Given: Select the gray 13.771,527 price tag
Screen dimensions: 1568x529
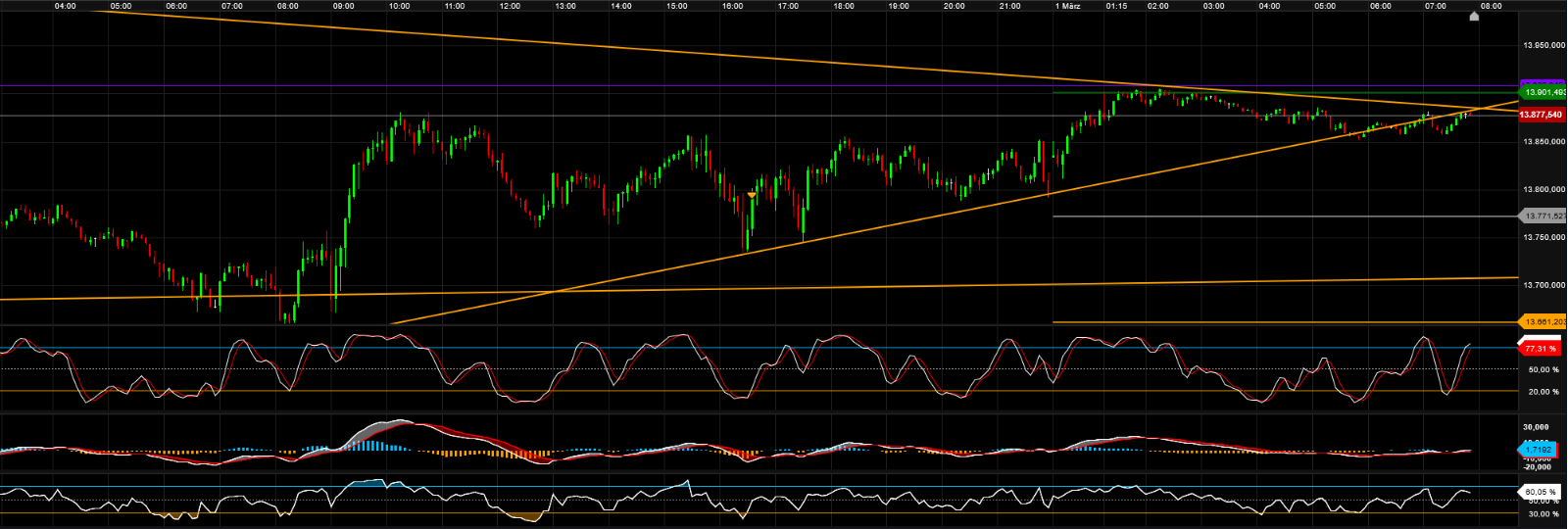Looking at the screenshot, I should coord(1542,216).
